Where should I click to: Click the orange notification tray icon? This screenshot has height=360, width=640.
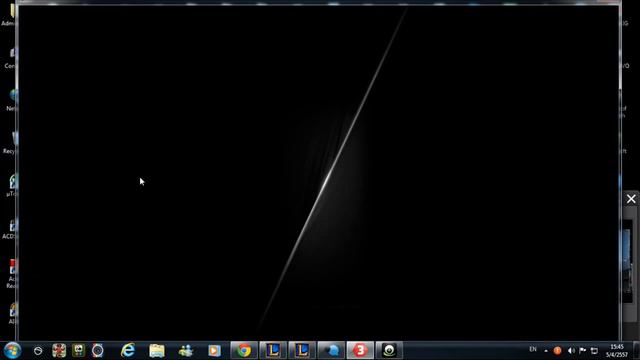[x=557, y=351]
